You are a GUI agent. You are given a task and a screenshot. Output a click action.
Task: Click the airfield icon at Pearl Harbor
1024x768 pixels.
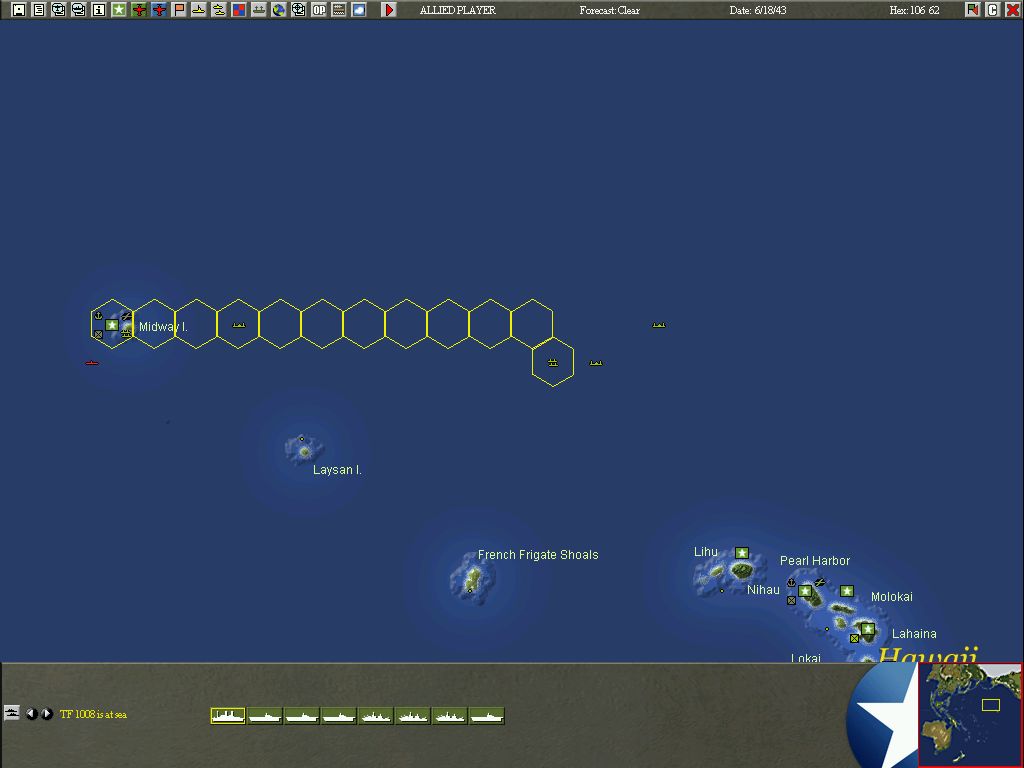pos(820,582)
